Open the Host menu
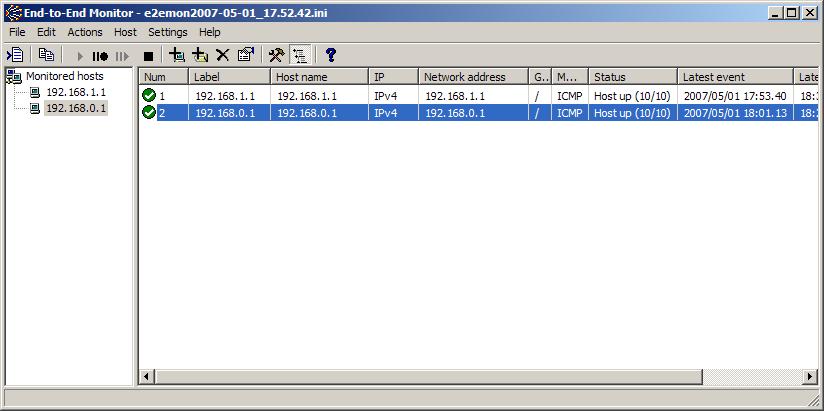The height and width of the screenshot is (411, 824). click(126, 32)
